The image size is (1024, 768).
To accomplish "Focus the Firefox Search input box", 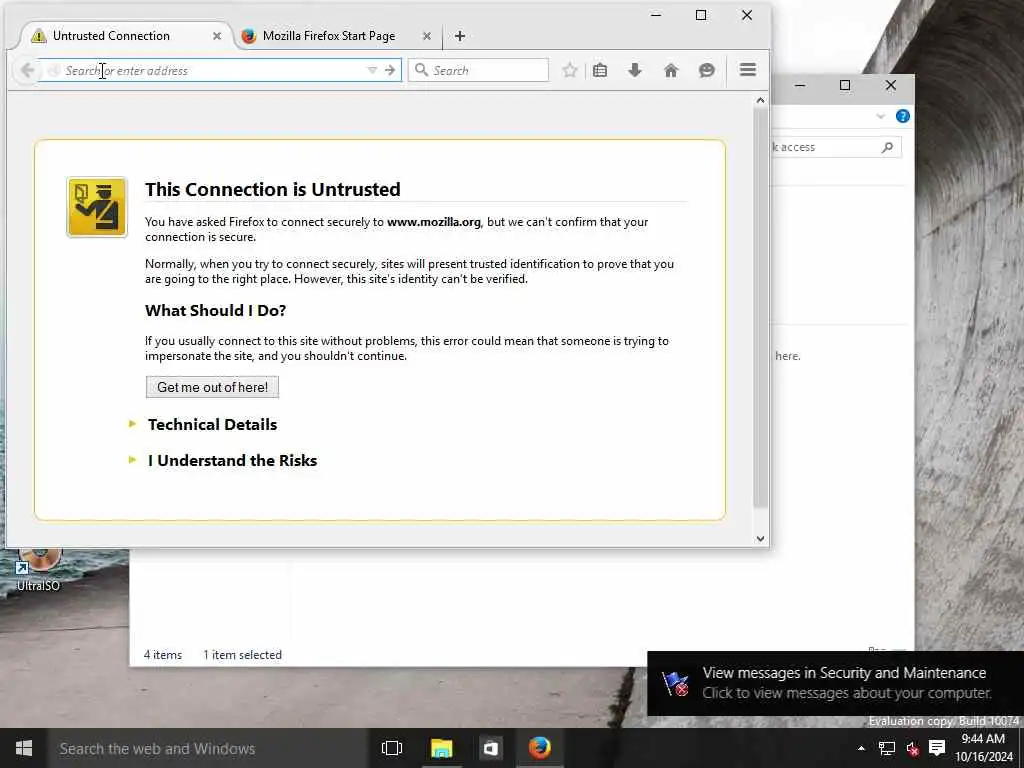I will click(x=478, y=70).
